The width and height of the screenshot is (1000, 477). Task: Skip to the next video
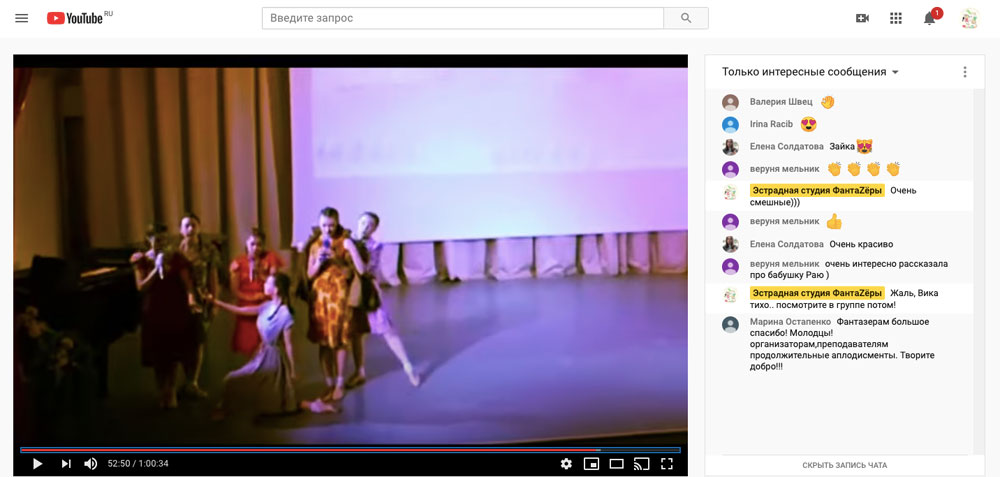click(66, 464)
